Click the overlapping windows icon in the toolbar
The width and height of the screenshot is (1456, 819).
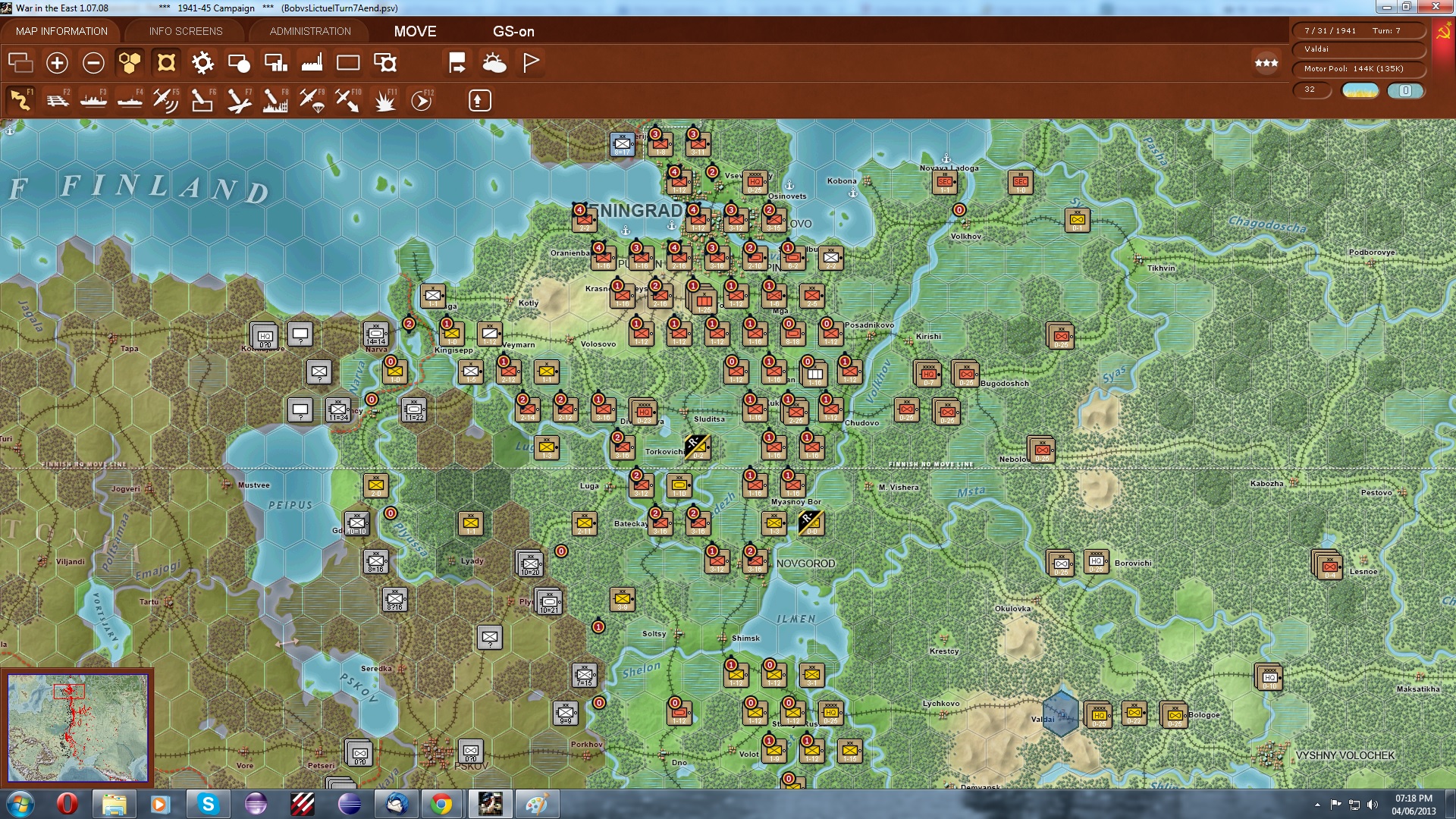(20, 62)
